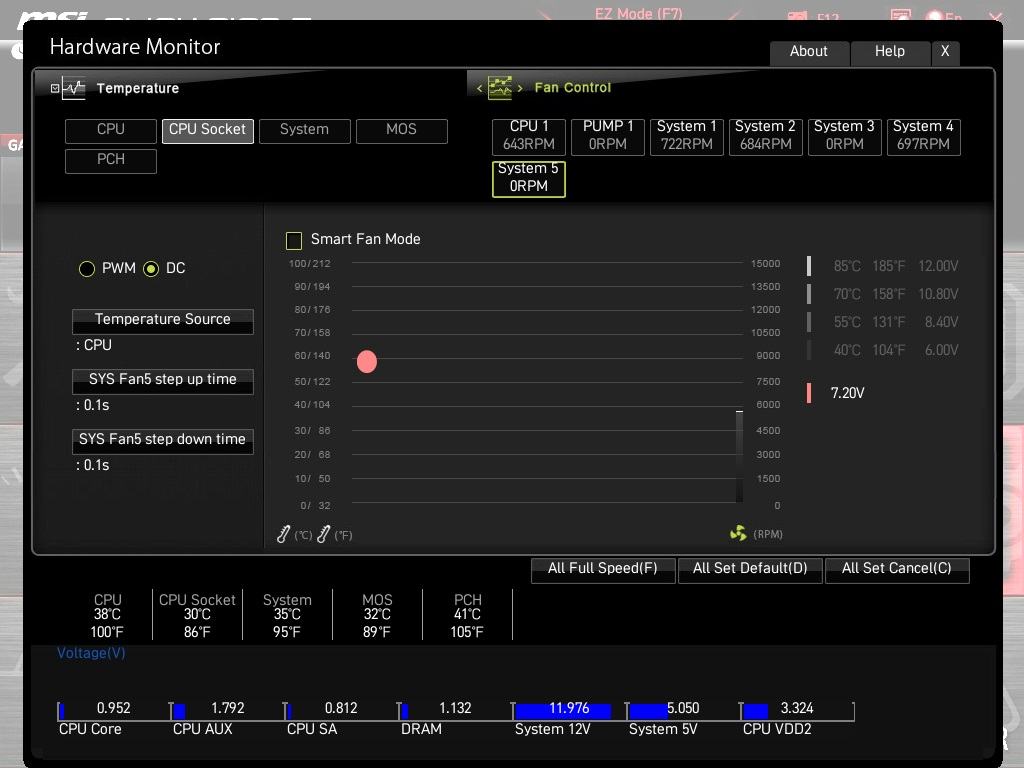Click the fan RPM icon
Image resolution: width=1024 pixels, height=768 pixels.
(738, 534)
